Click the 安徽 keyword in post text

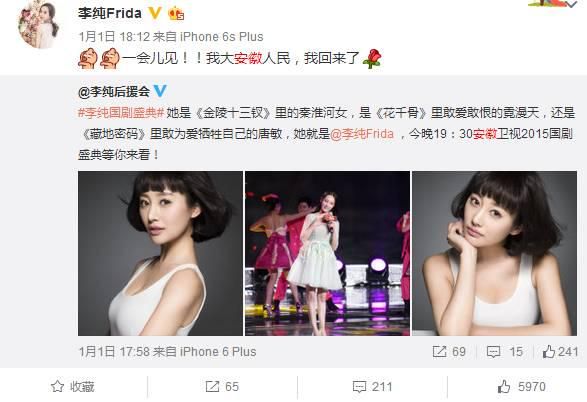tap(248, 58)
